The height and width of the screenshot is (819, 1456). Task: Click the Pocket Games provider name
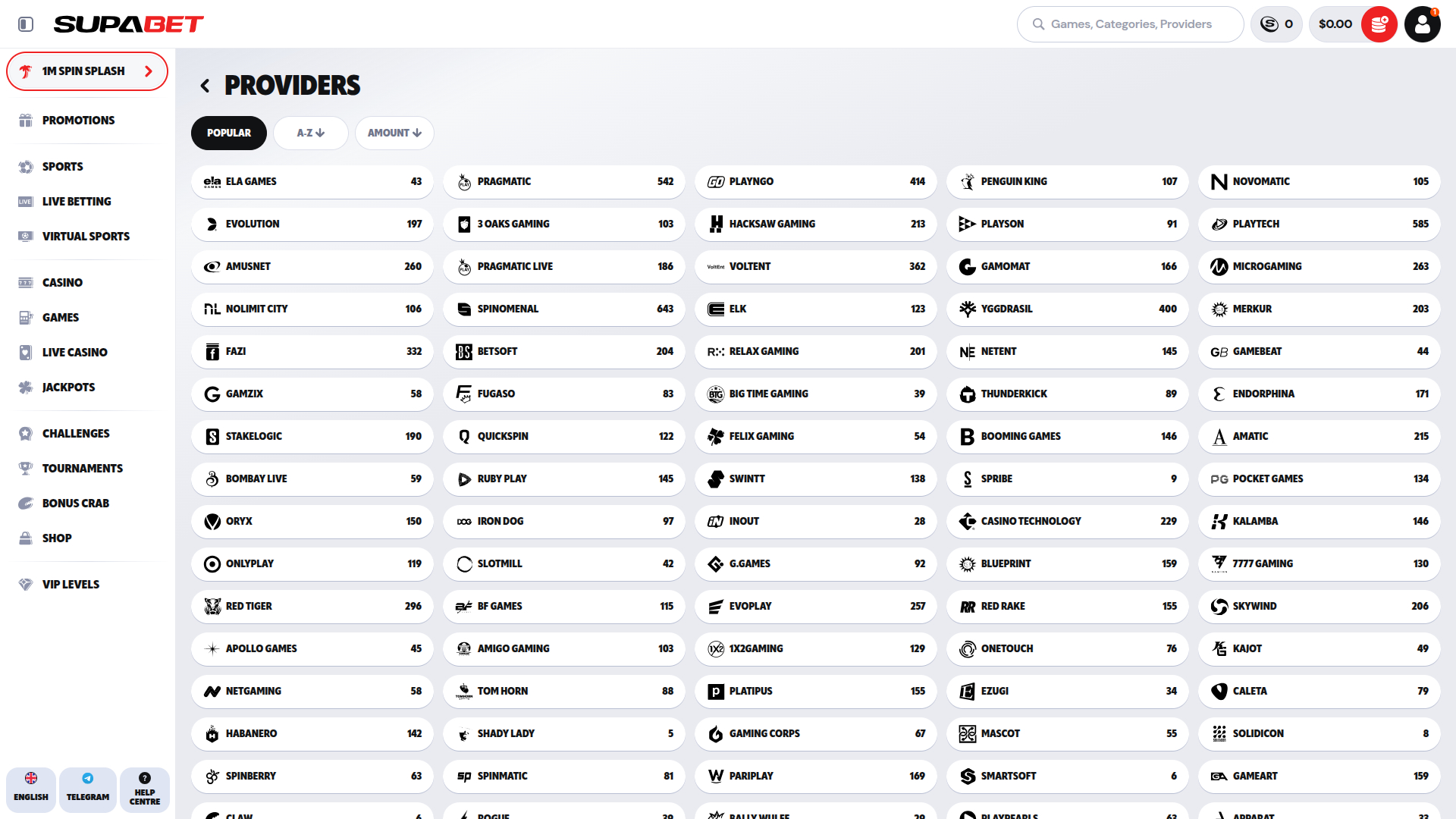(1268, 479)
